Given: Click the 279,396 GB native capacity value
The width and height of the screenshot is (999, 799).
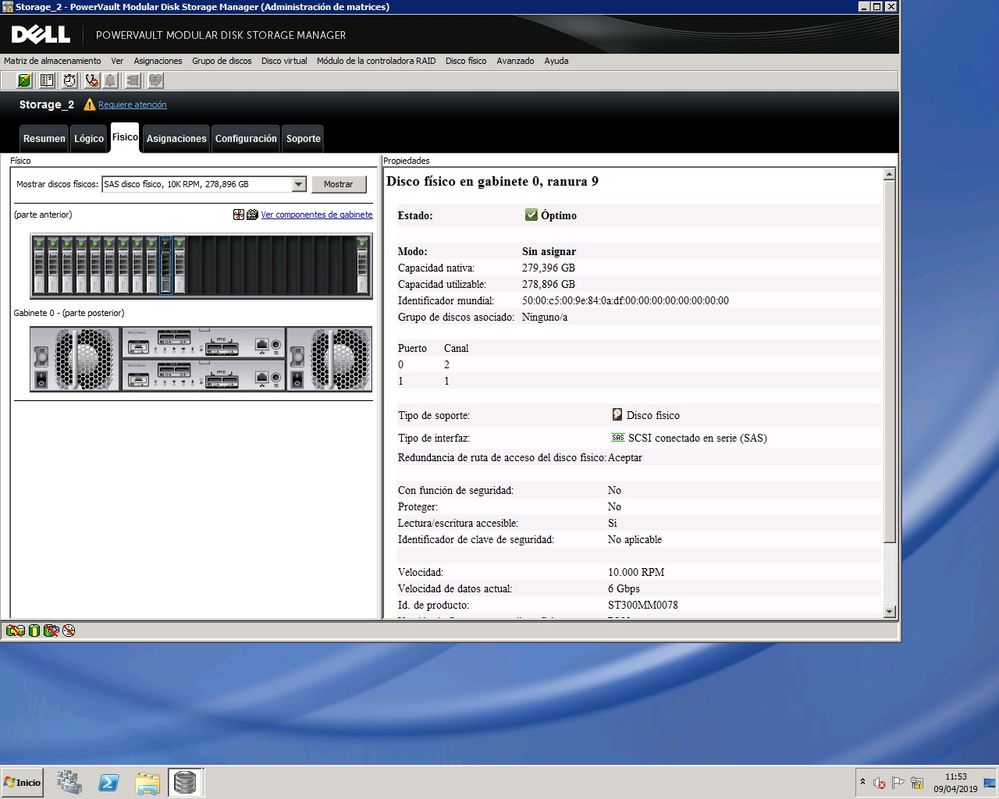Looking at the screenshot, I should coord(549,268).
